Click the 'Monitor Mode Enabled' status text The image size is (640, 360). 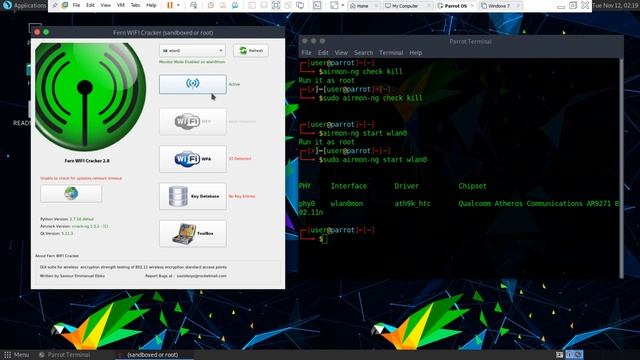[192, 62]
